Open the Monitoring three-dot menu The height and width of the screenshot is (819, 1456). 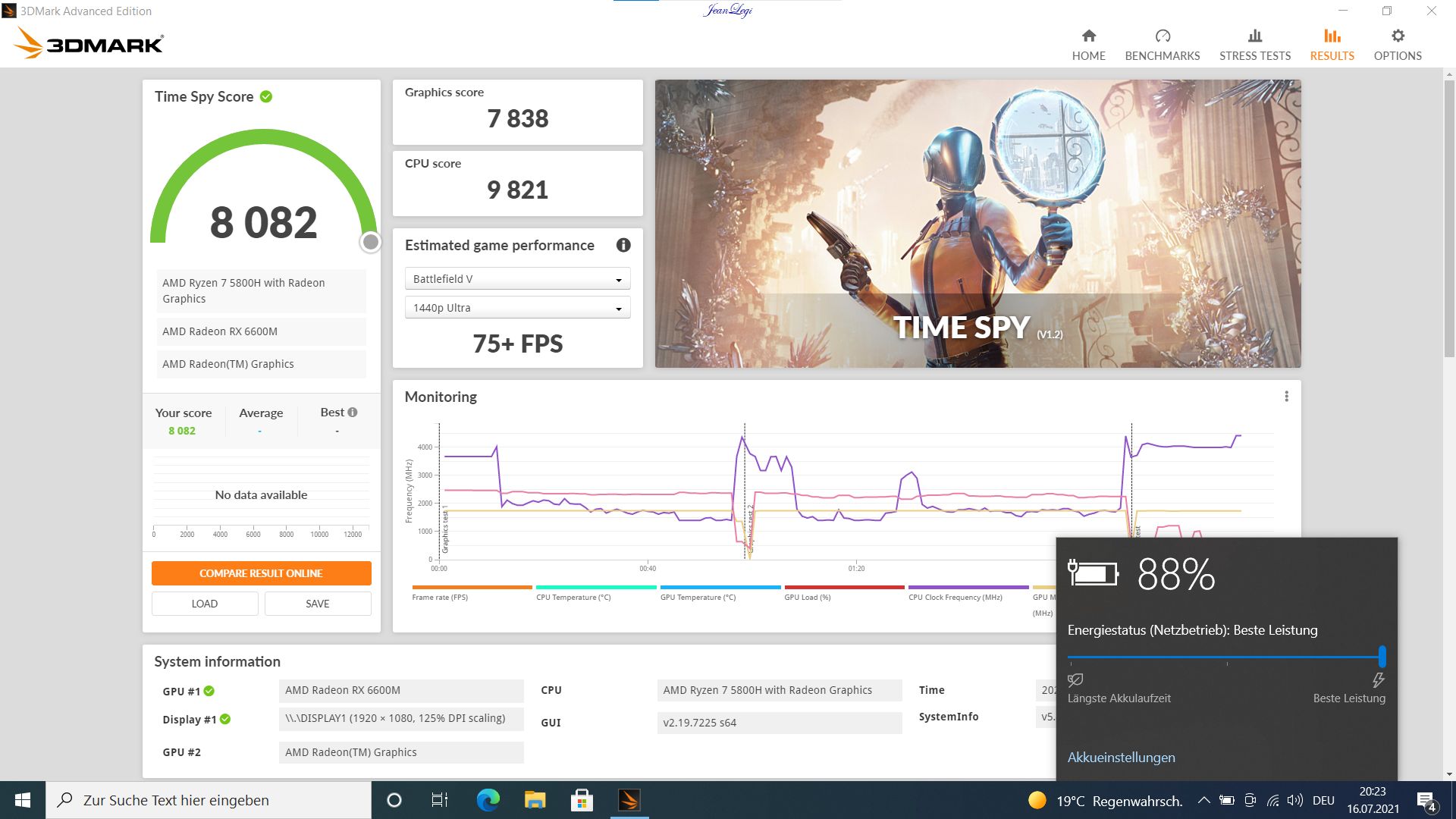1286,397
